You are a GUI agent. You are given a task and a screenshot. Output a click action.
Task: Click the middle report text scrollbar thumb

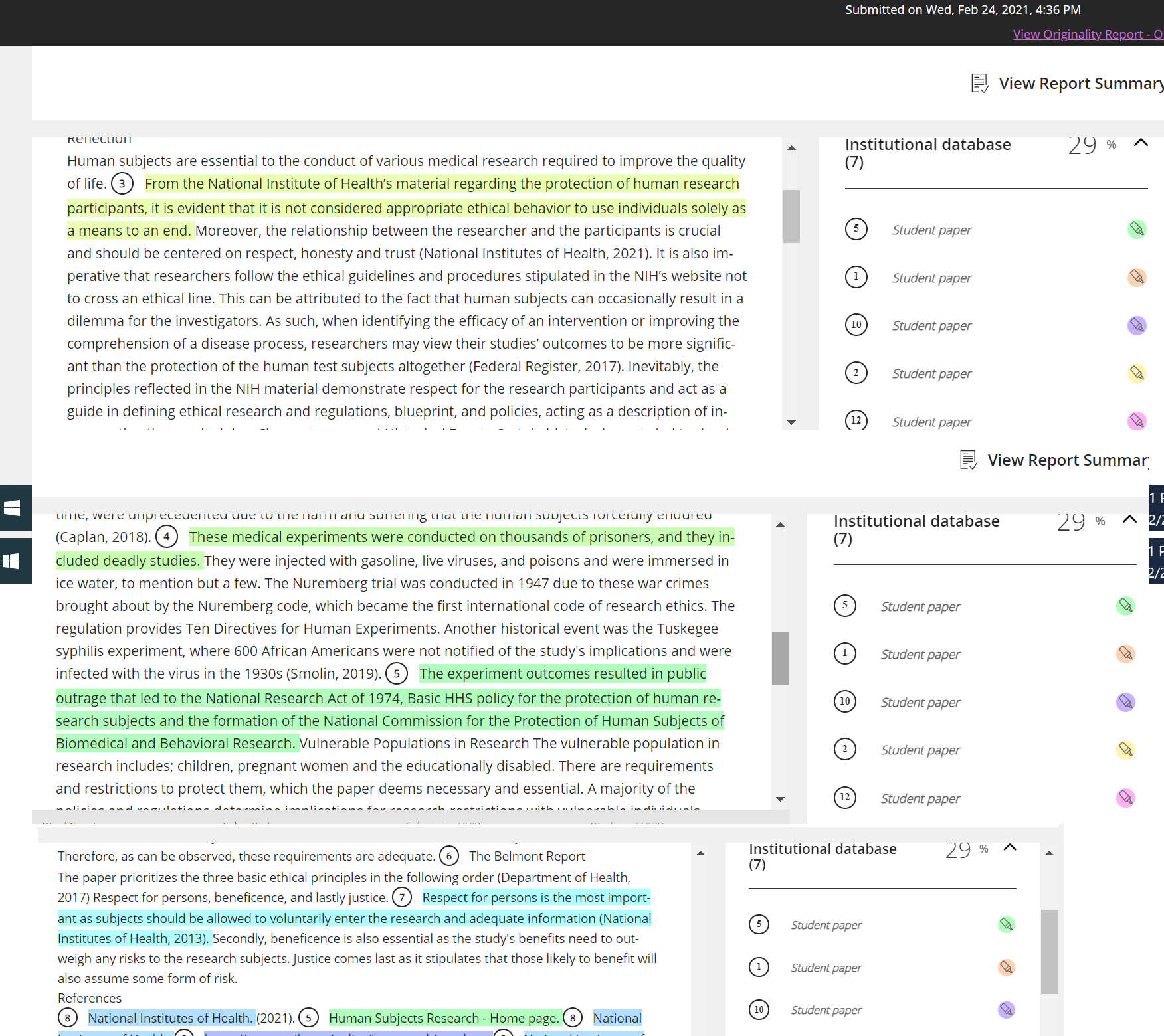tap(780, 659)
